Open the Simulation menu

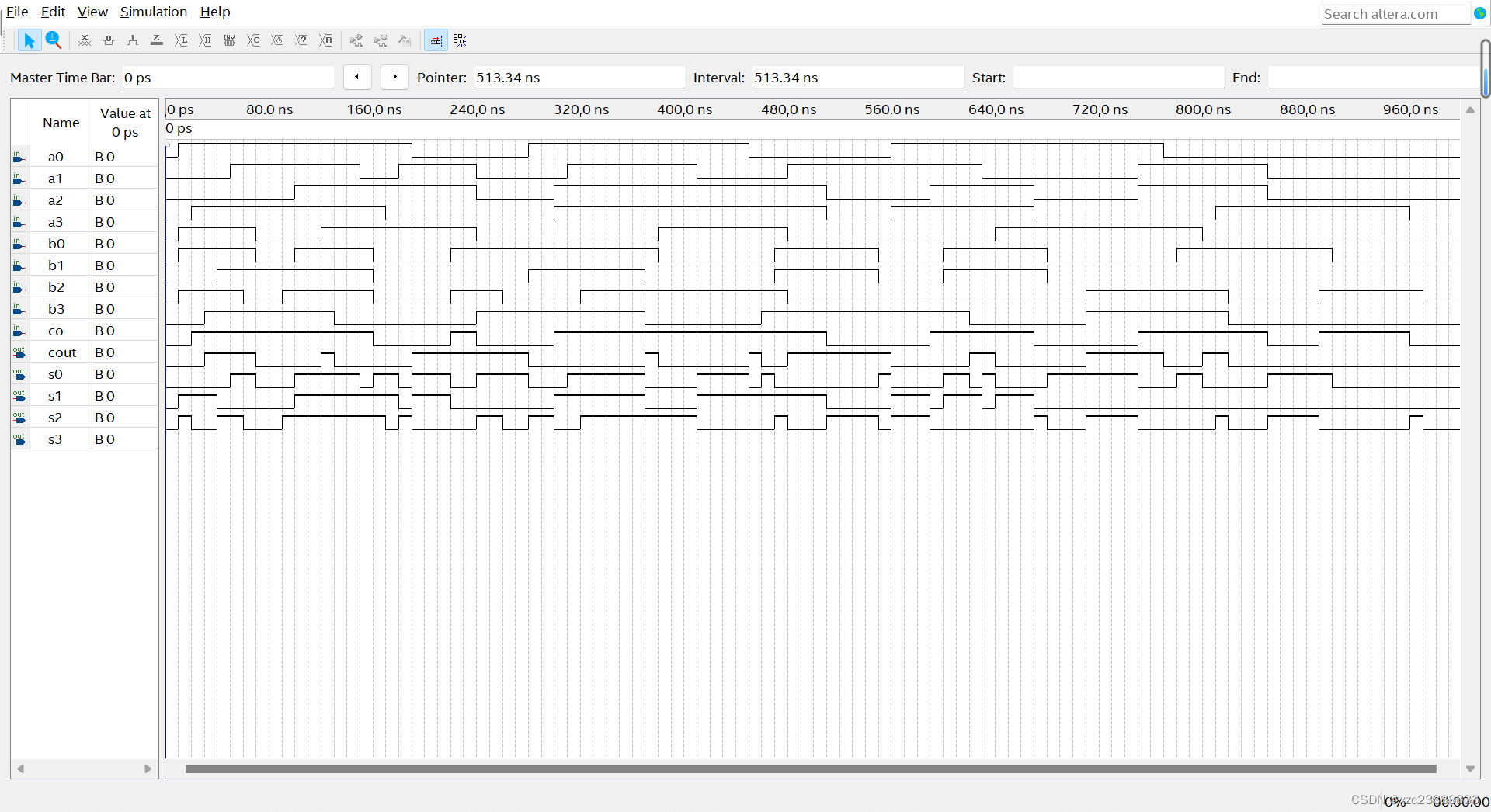coord(154,12)
